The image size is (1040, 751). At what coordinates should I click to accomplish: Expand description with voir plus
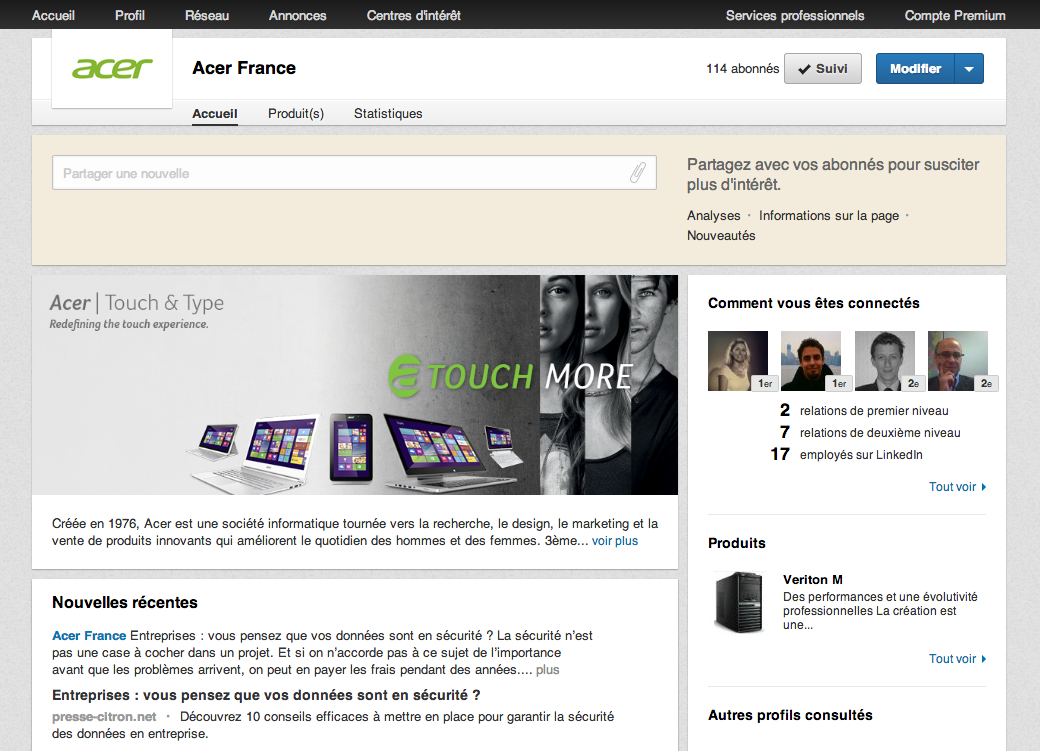click(615, 541)
